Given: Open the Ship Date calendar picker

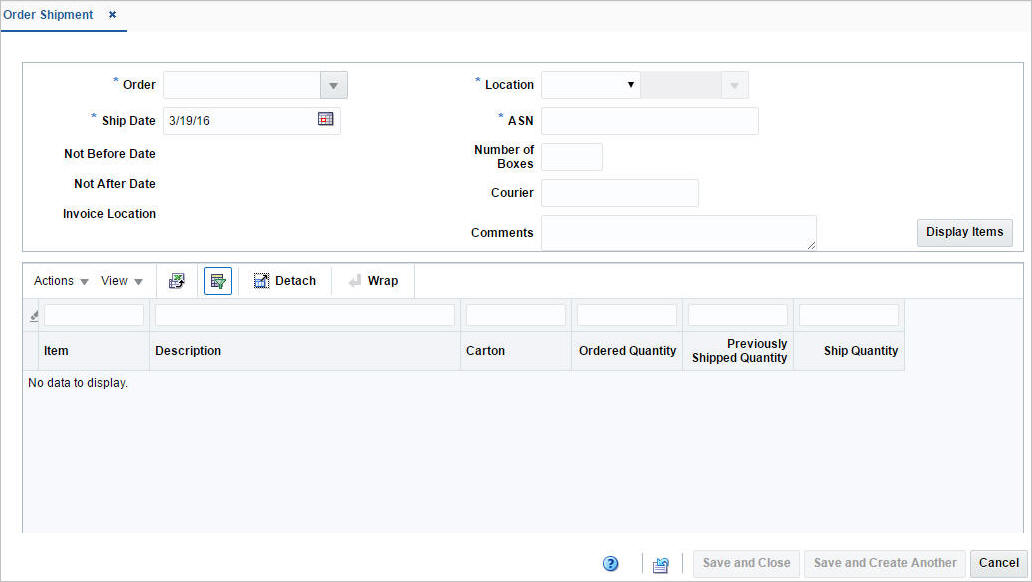Looking at the screenshot, I should coord(326,120).
